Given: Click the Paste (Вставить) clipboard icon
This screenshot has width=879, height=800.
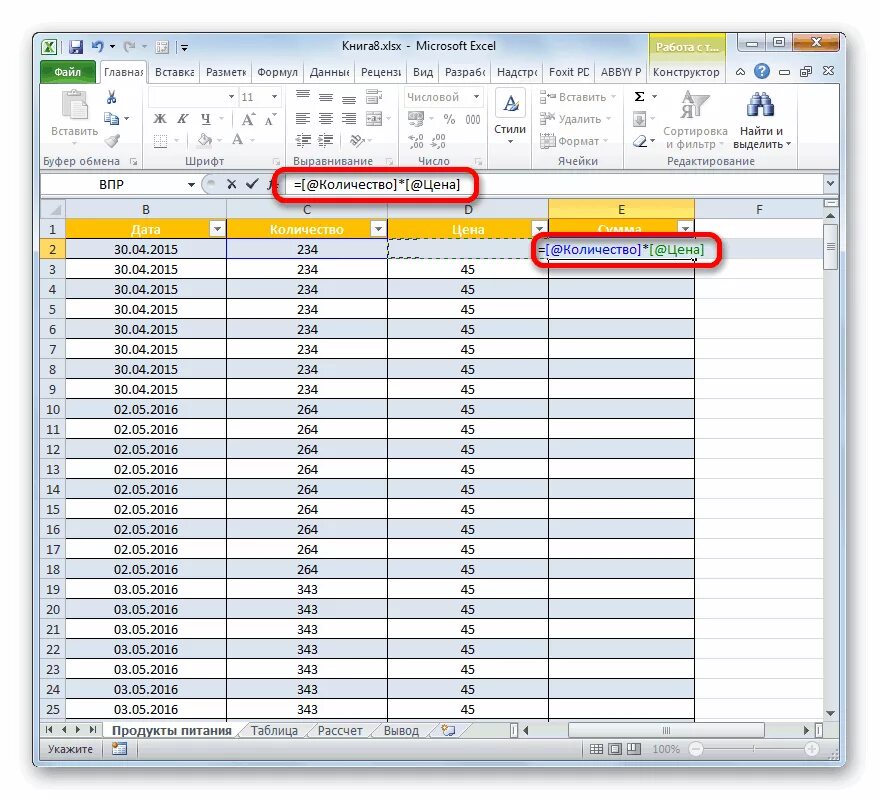Looking at the screenshot, I should coord(75,105).
